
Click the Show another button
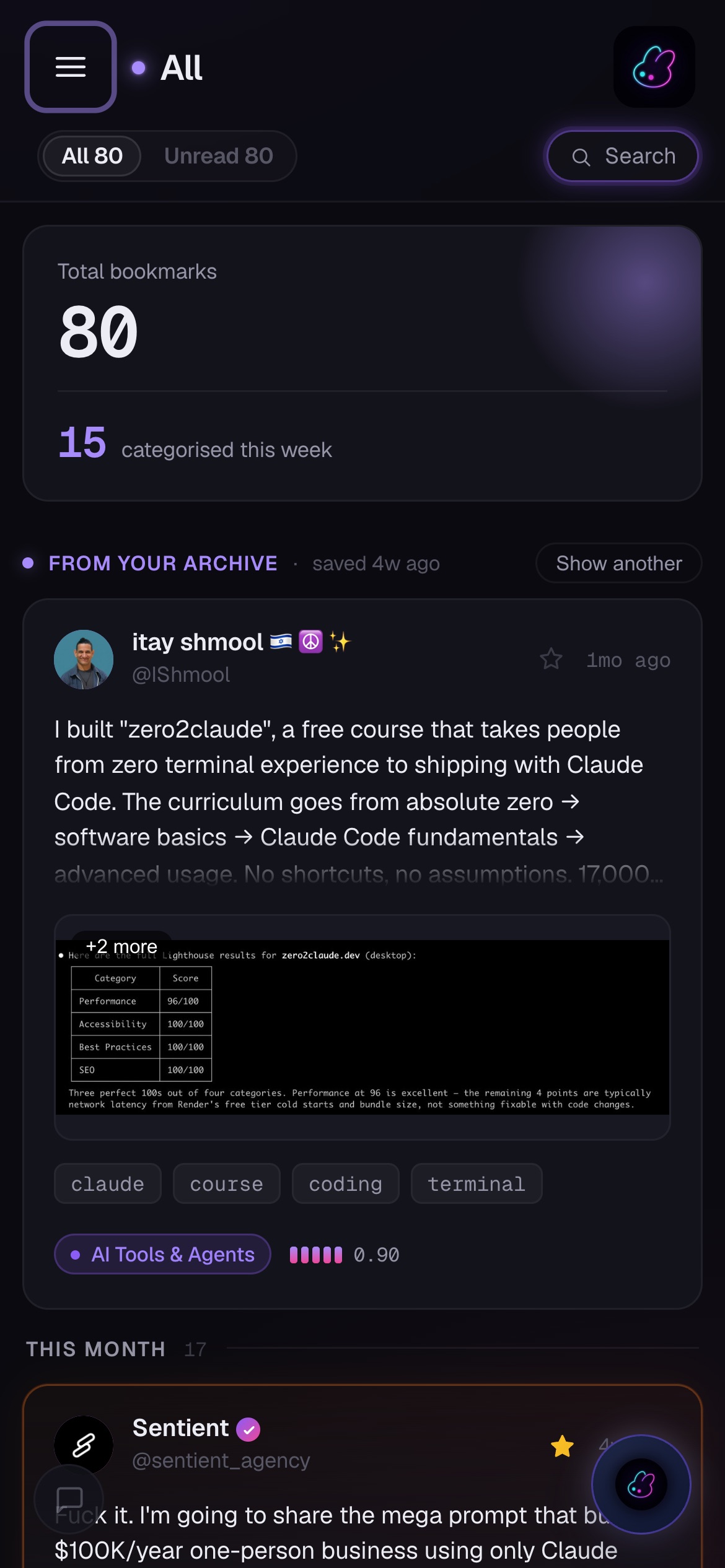pos(619,563)
